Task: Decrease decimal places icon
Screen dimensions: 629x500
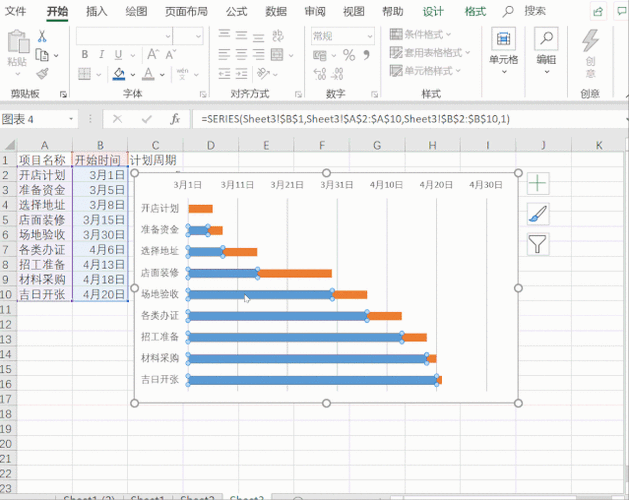Action: click(337, 74)
